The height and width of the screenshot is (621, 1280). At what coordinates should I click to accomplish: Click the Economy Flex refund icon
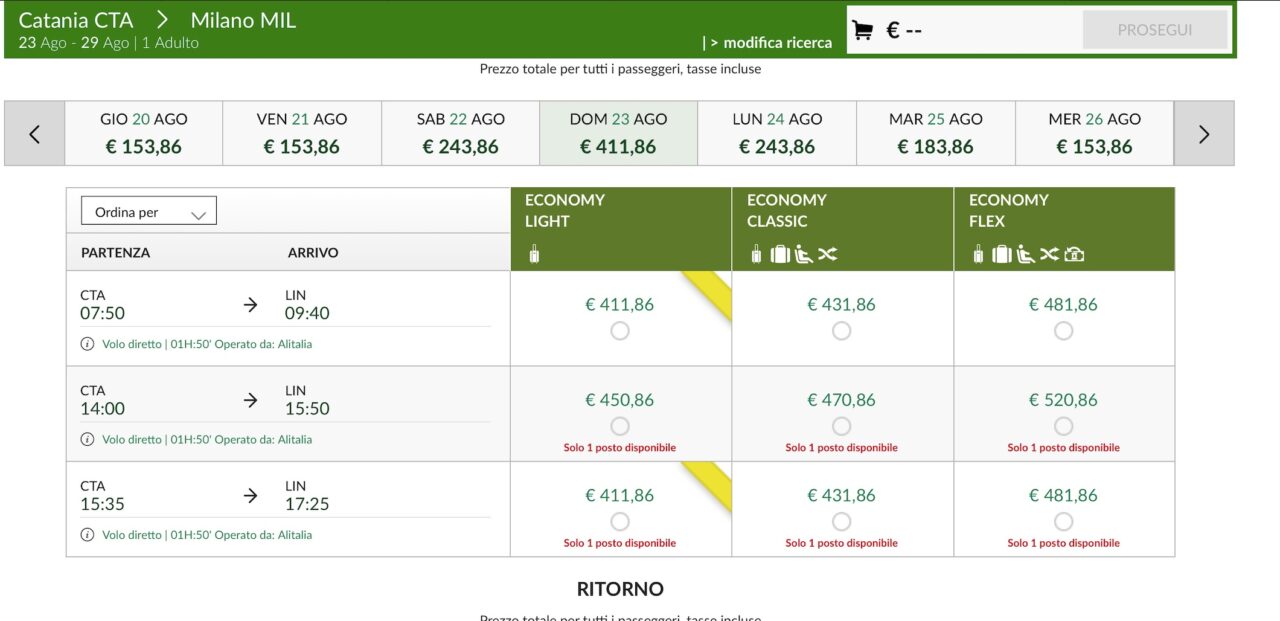coord(1074,255)
